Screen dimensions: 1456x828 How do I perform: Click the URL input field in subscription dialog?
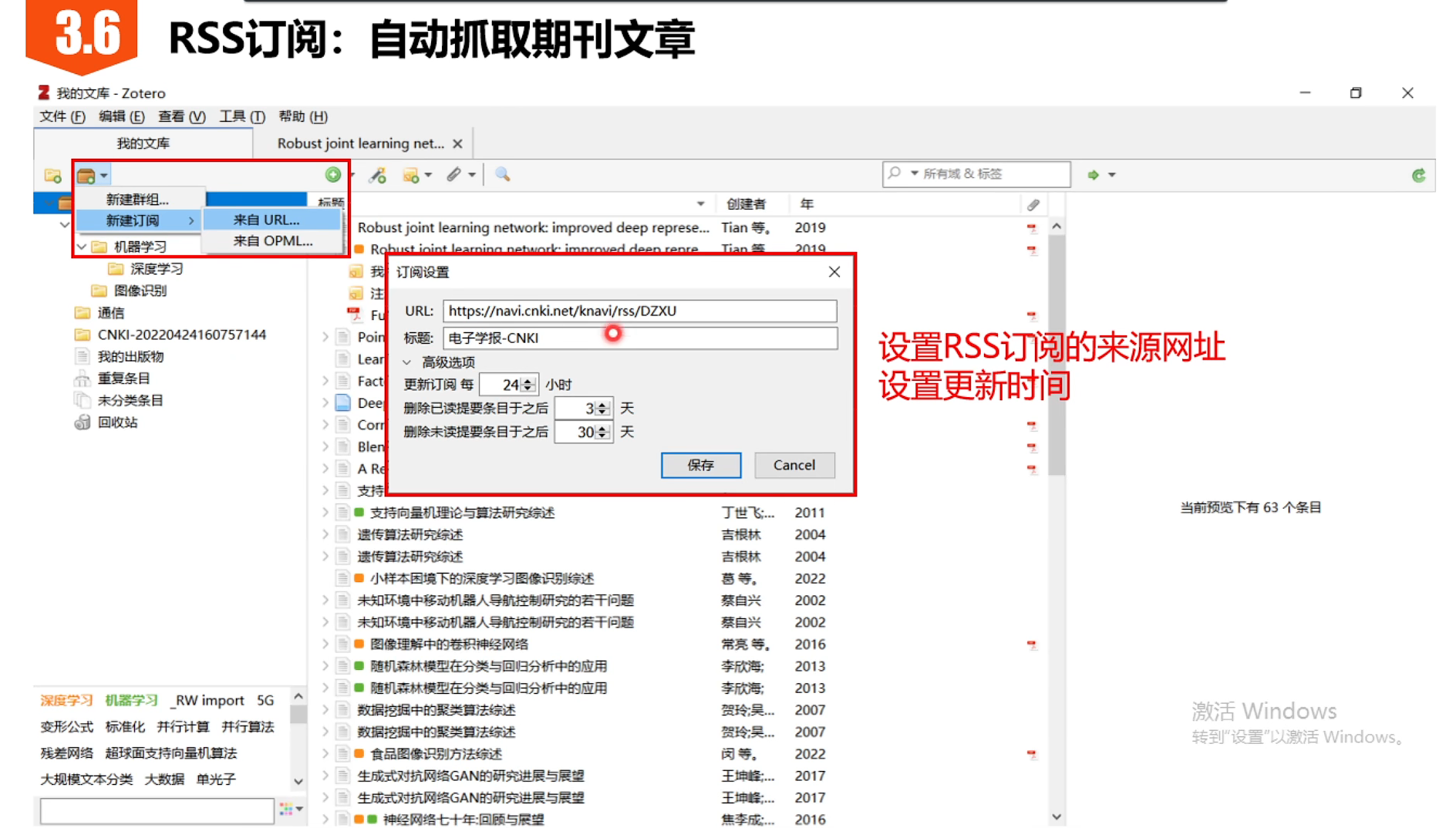click(x=639, y=311)
